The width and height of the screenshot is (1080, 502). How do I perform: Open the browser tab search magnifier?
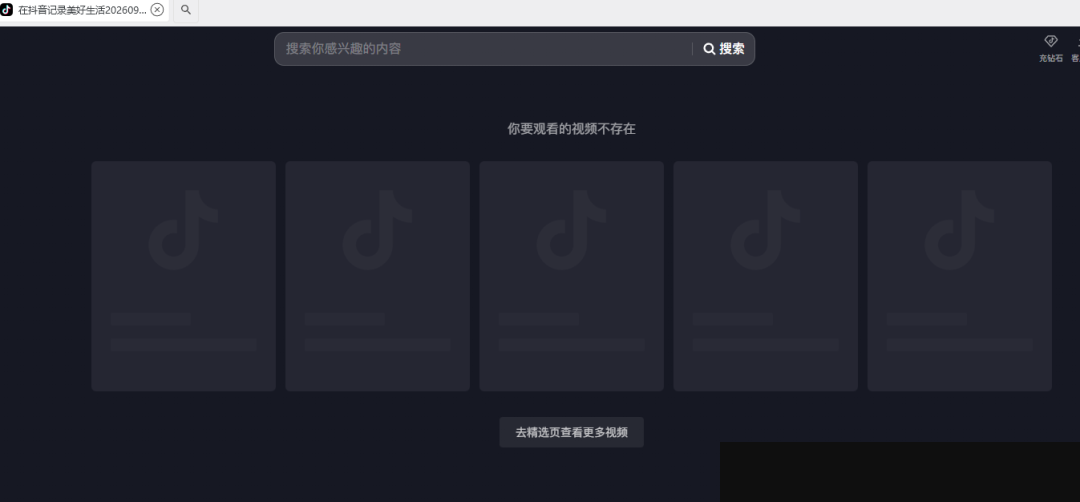[186, 10]
